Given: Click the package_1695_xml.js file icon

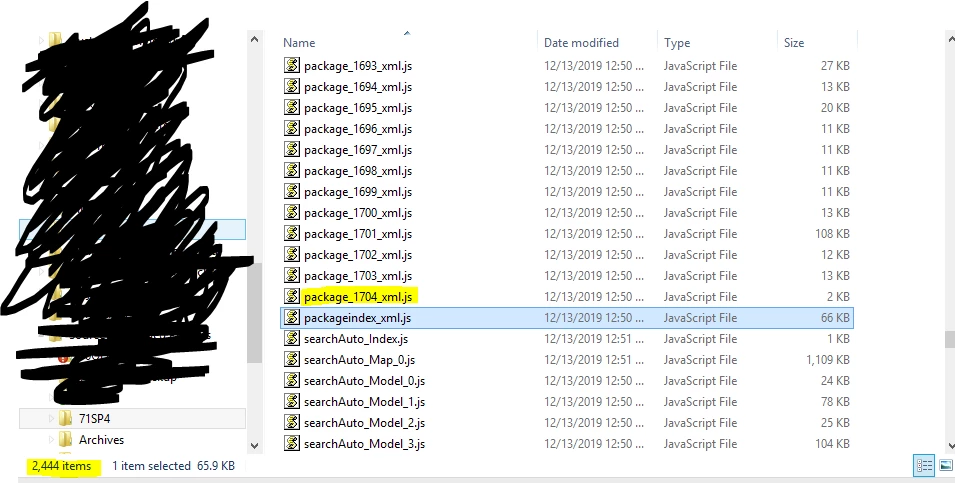Looking at the screenshot, I should point(292,107).
